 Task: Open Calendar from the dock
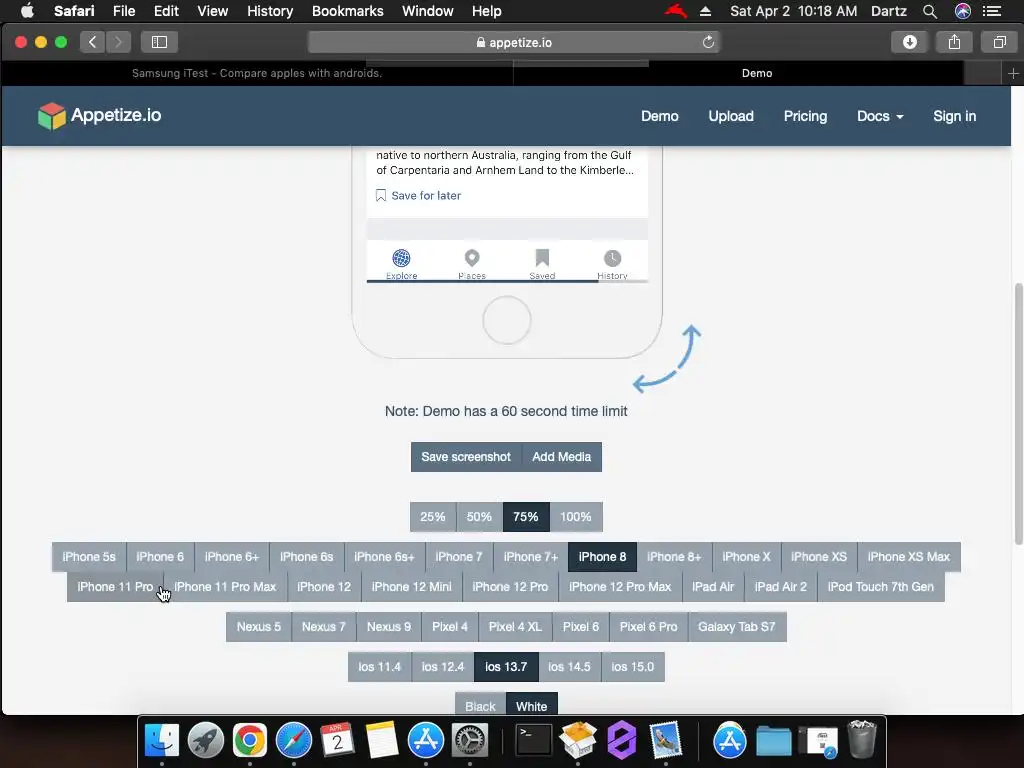[x=338, y=741]
